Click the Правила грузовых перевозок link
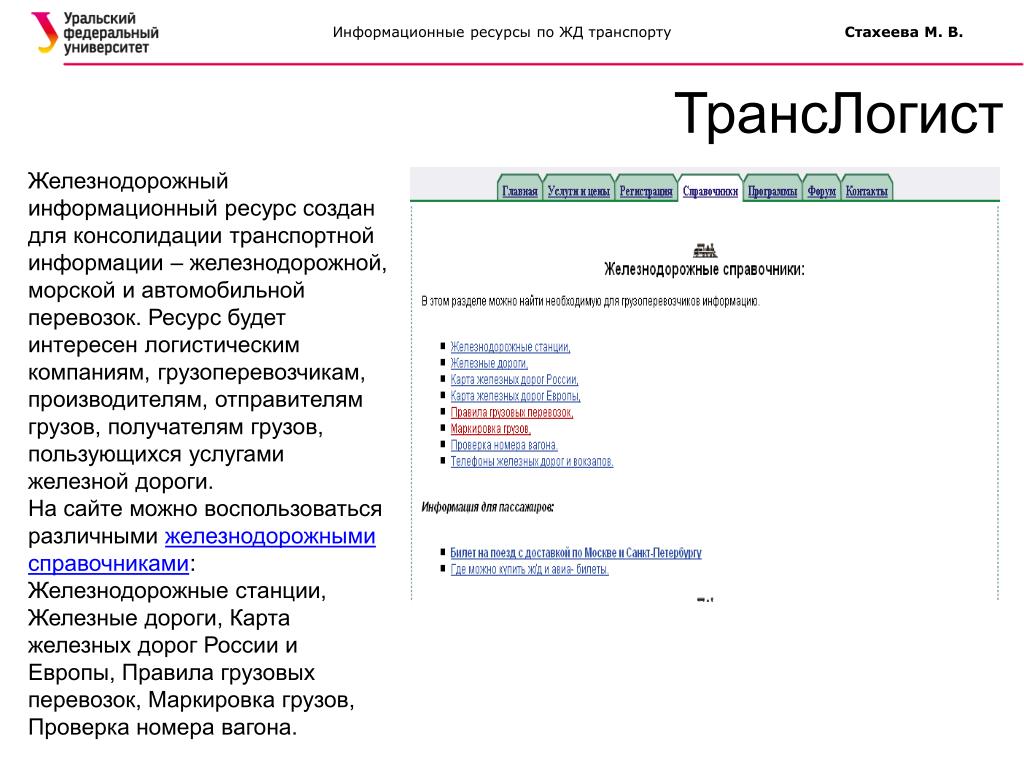Viewport: 1024px width, 768px height. point(511,412)
